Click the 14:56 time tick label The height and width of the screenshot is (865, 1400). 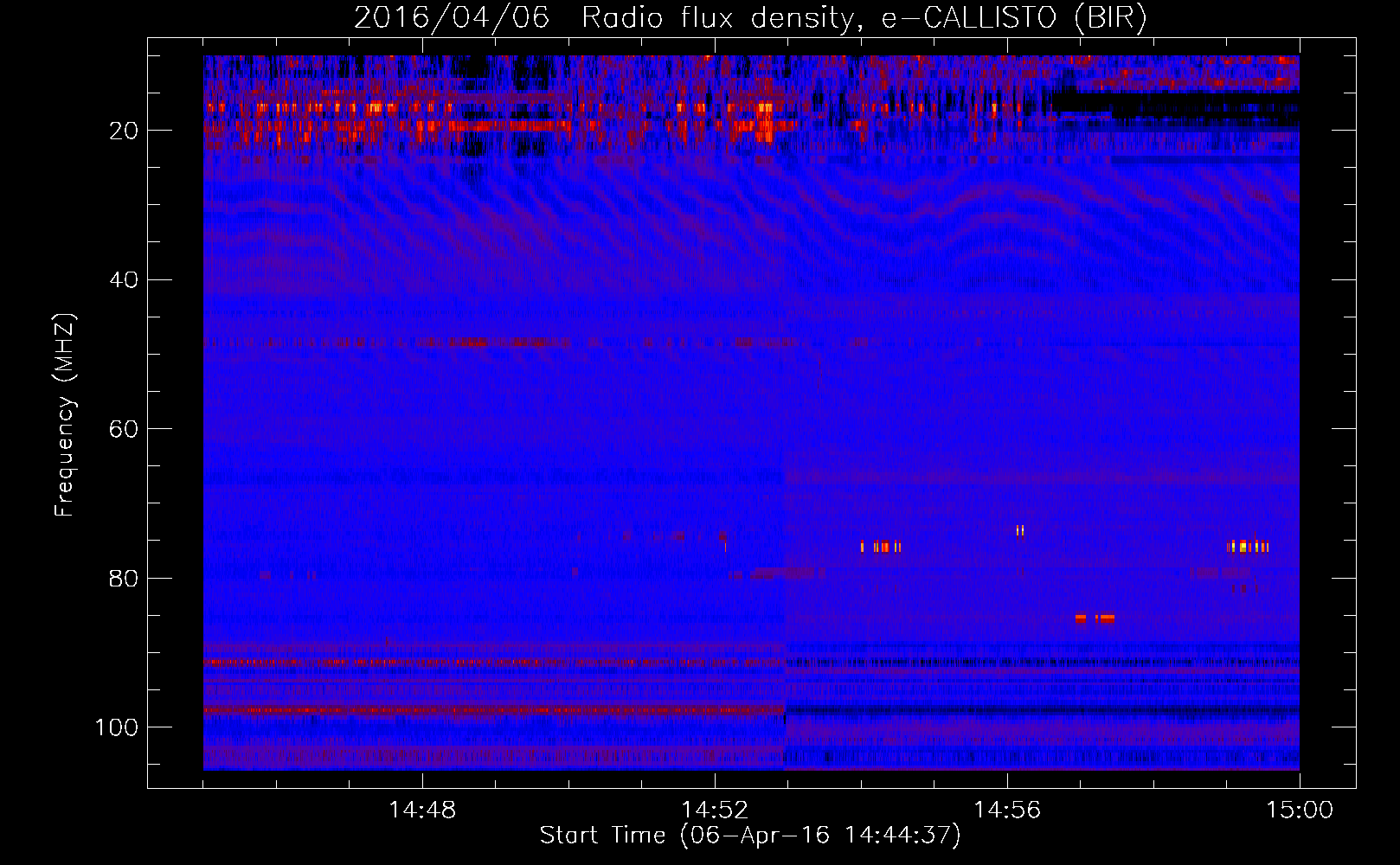[x=1007, y=811]
